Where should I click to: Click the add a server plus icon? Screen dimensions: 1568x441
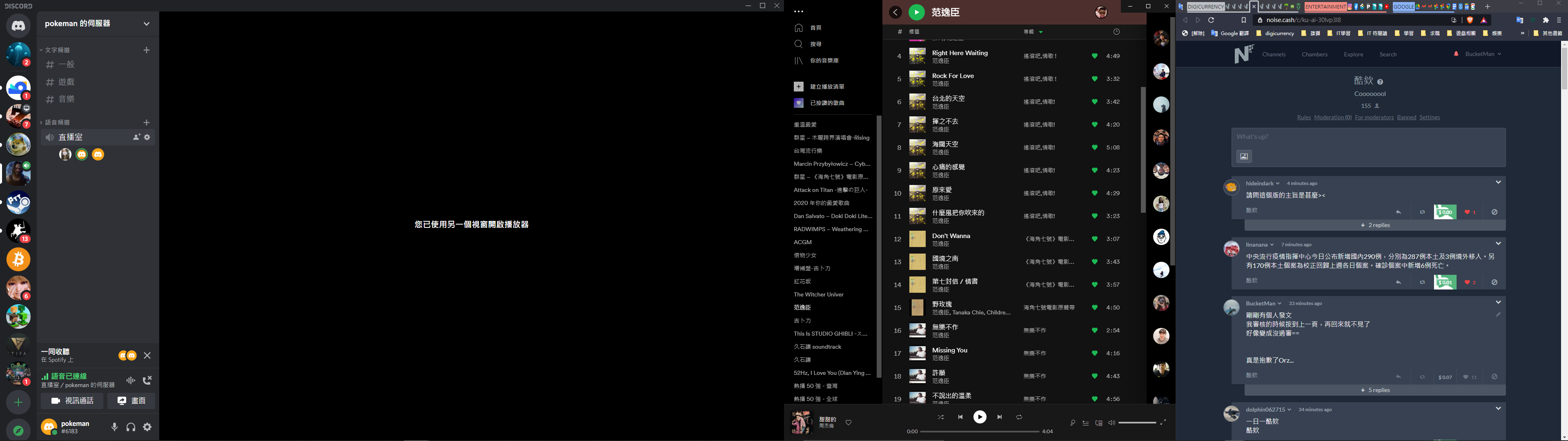pos(18,402)
